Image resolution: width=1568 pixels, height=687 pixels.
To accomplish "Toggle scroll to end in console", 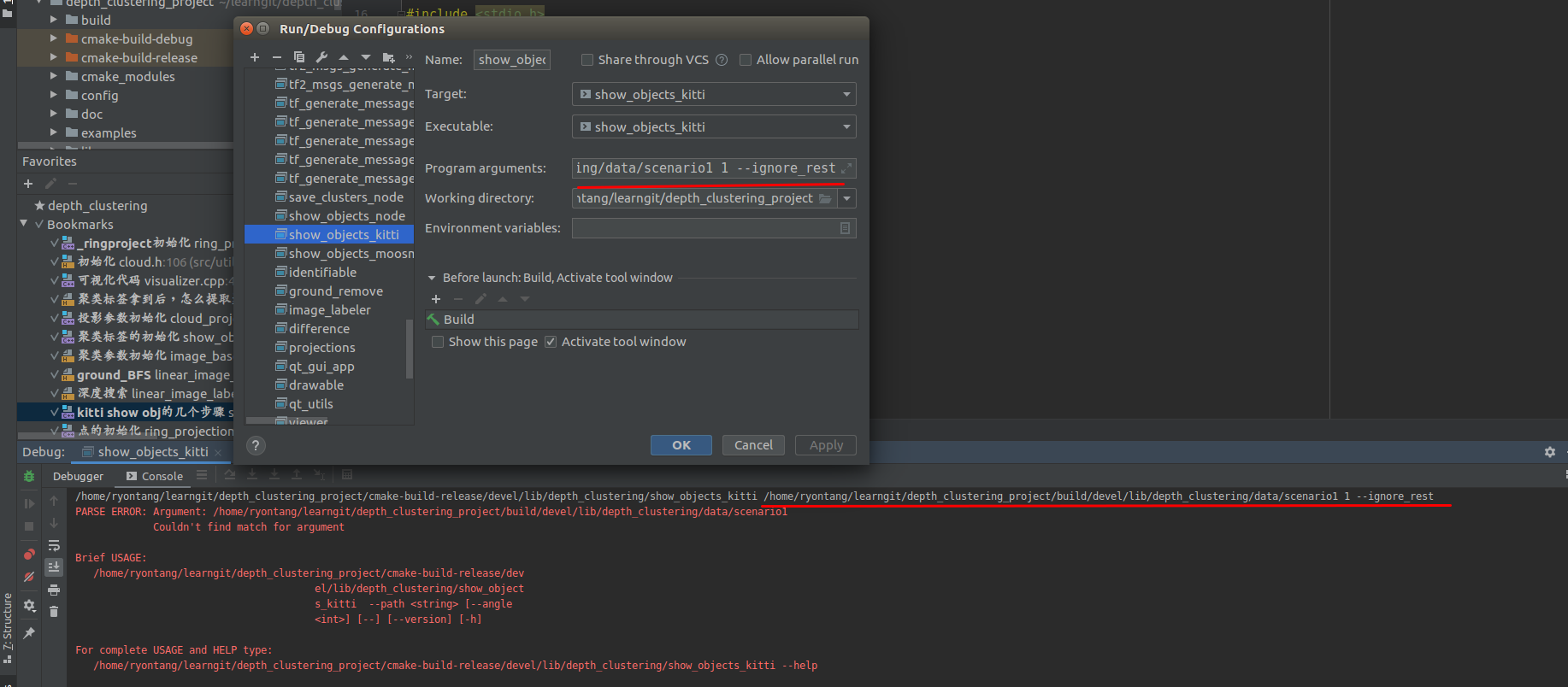I will click(54, 567).
